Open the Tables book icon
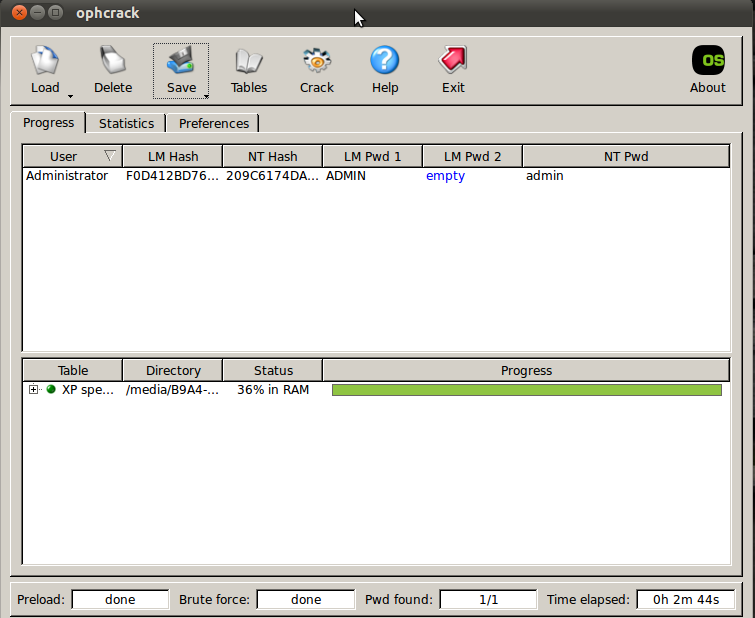The height and width of the screenshot is (618, 755). 248,62
